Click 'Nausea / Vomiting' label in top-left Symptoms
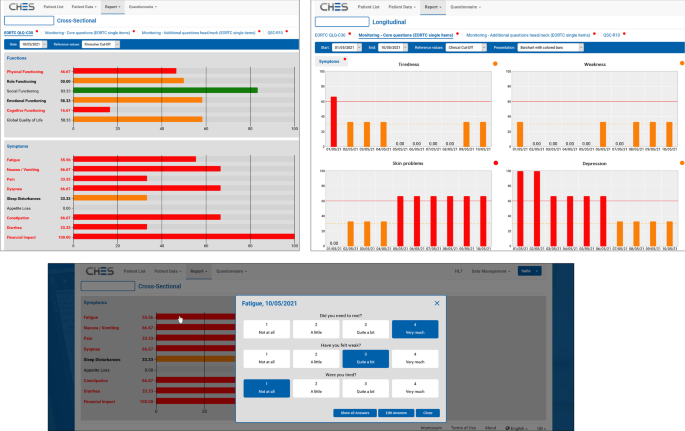 (23, 169)
